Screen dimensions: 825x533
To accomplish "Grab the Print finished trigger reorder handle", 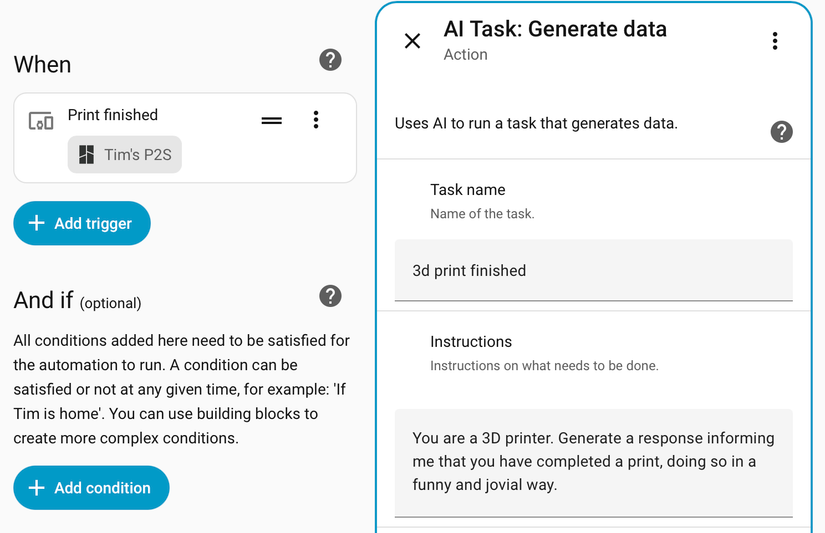I will (x=271, y=120).
